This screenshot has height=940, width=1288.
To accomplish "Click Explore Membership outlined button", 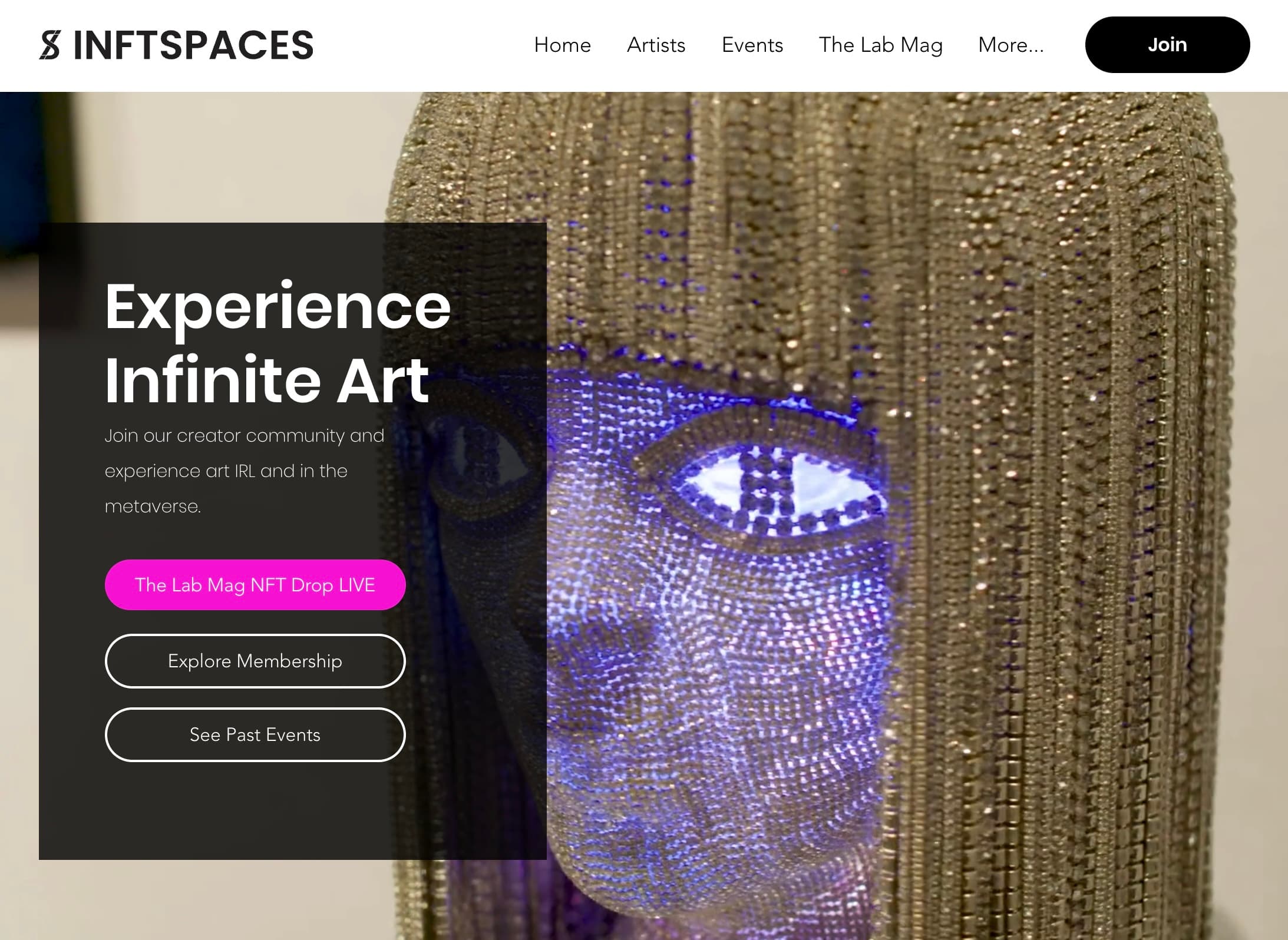I will coord(255,661).
